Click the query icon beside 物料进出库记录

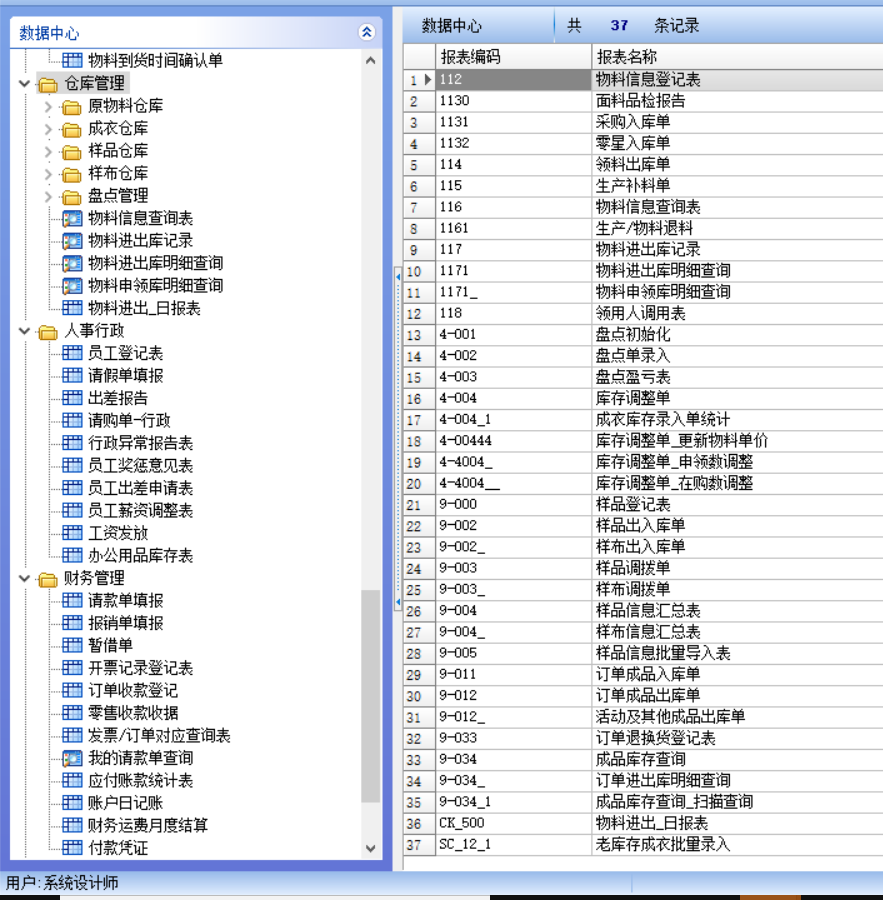pyautogui.click(x=72, y=240)
